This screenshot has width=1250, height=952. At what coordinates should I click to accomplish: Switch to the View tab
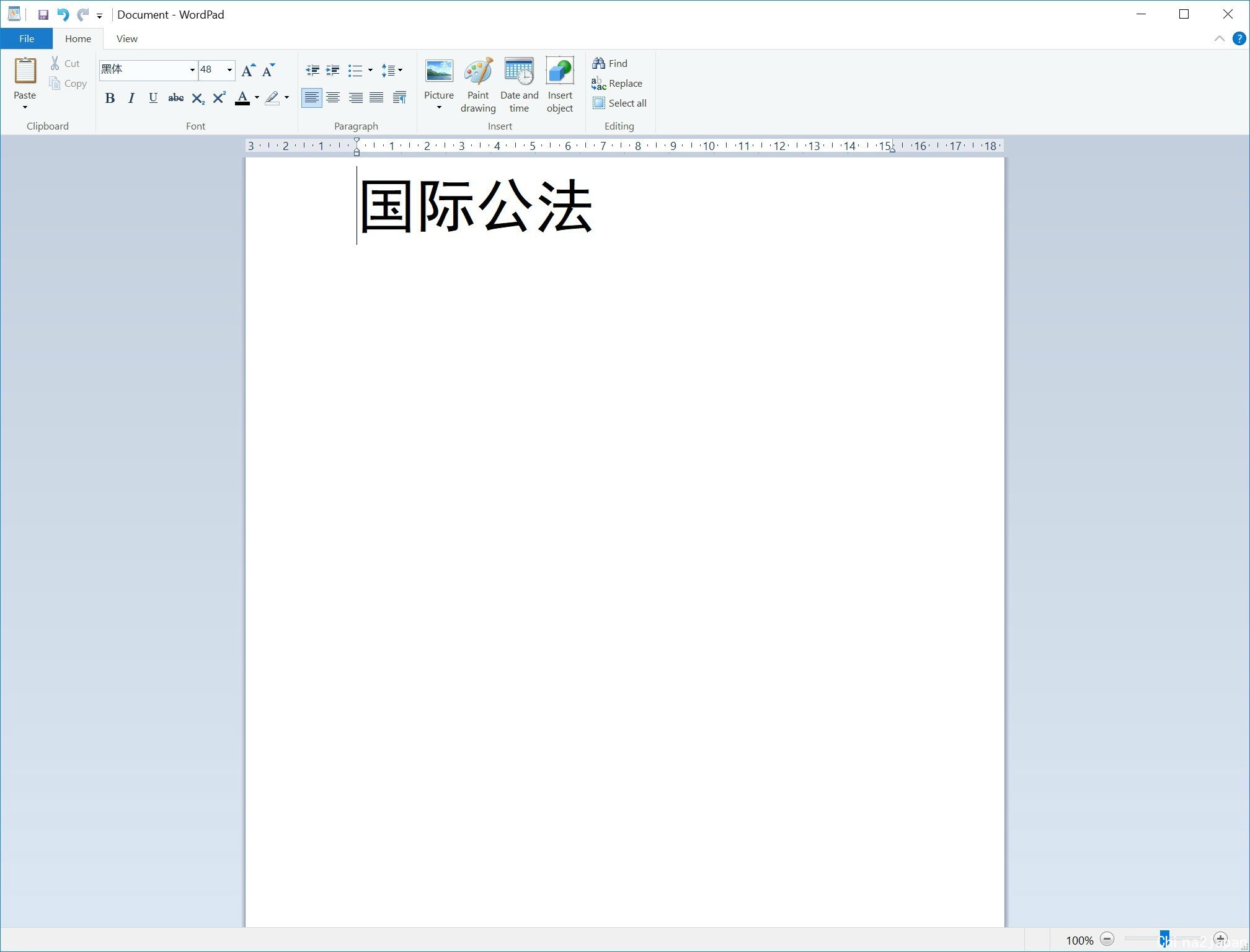pyautogui.click(x=126, y=38)
